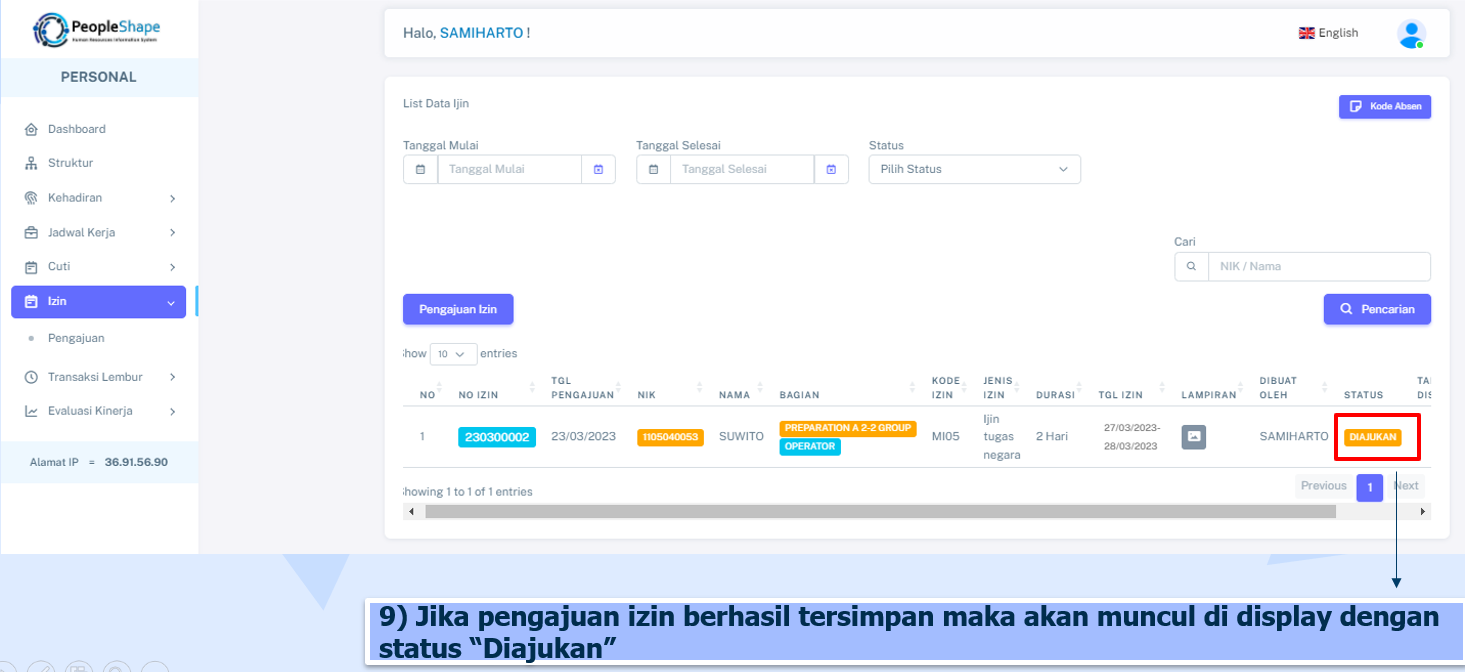The height and width of the screenshot is (672, 1465).
Task: Expand the Kehadiran sidebar menu
Action: coord(98,198)
